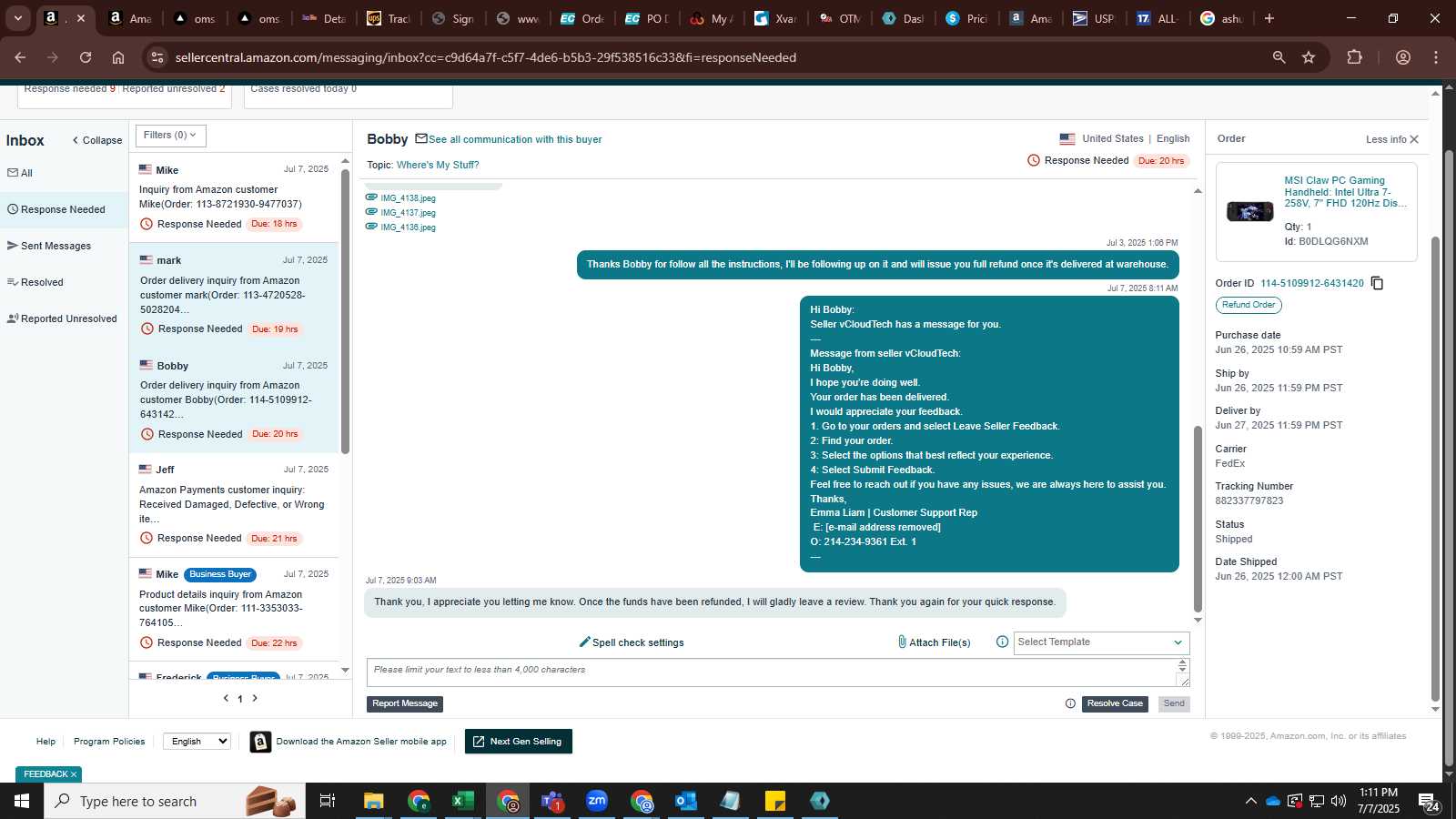1456x819 pixels.
Task: Click conversation thread scrollbar
Action: [1198, 519]
